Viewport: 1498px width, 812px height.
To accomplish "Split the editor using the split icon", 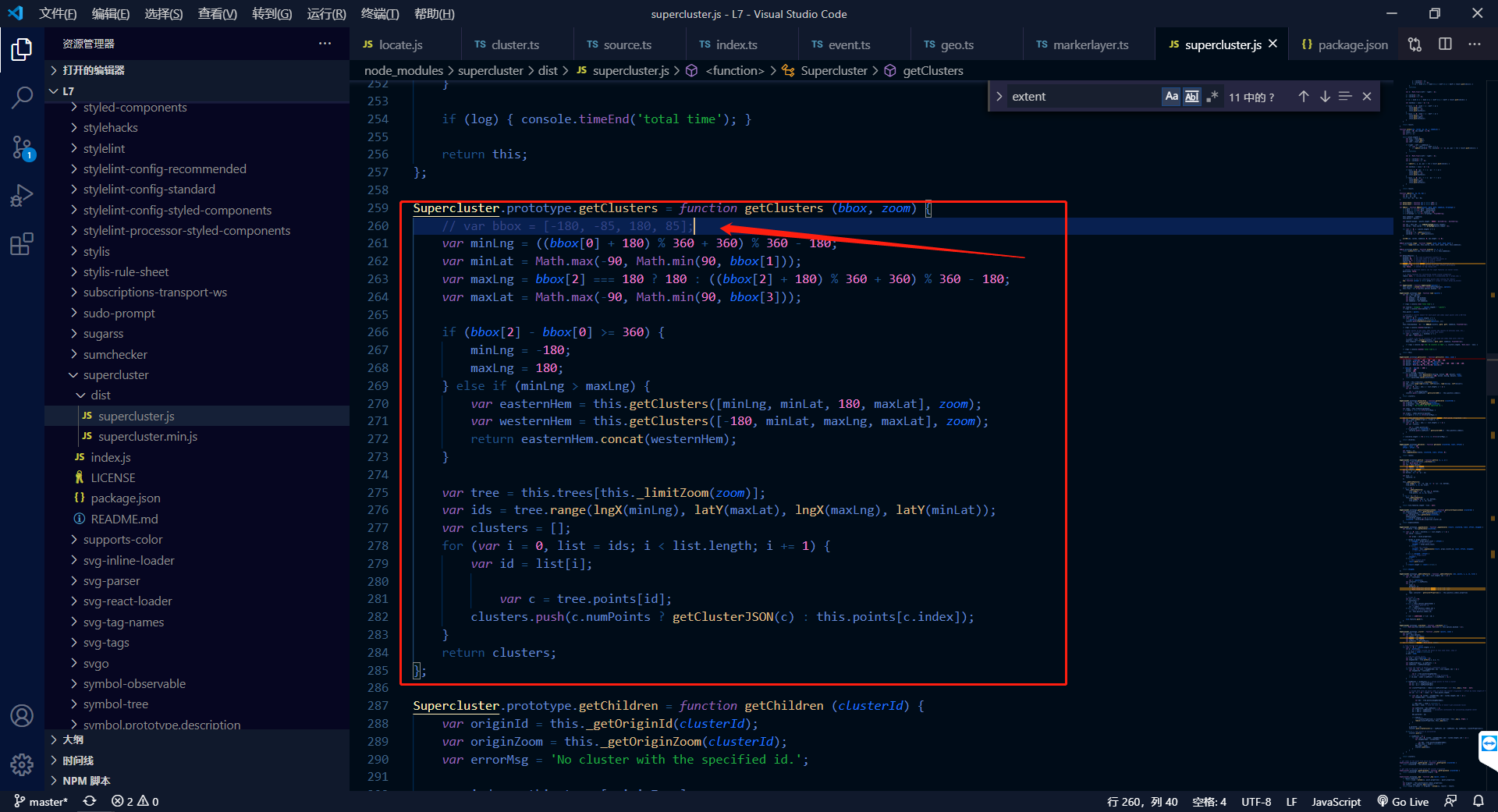I will click(1444, 44).
